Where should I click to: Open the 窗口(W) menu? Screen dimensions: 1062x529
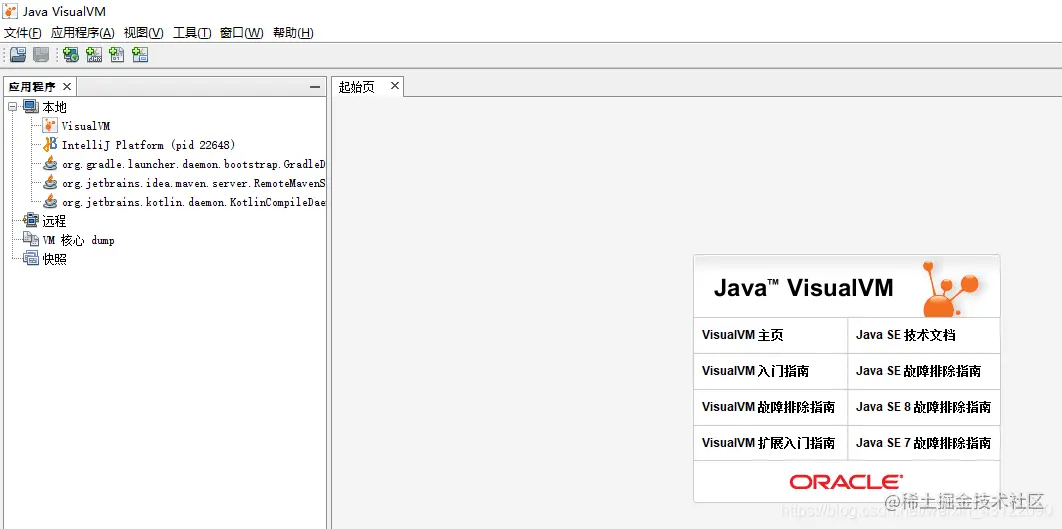pyautogui.click(x=242, y=33)
